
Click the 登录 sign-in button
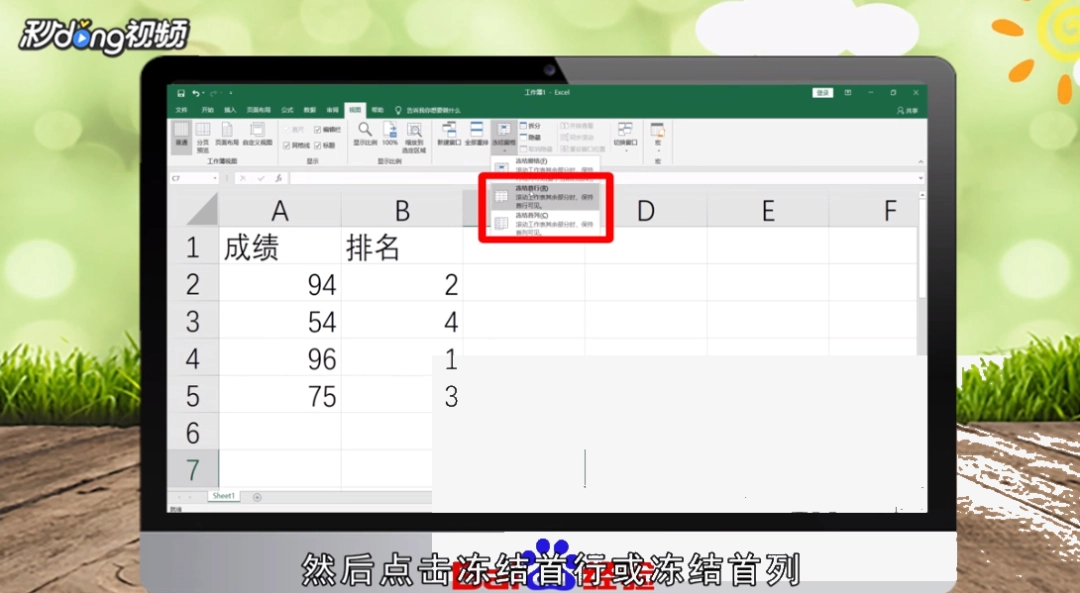coord(822,93)
